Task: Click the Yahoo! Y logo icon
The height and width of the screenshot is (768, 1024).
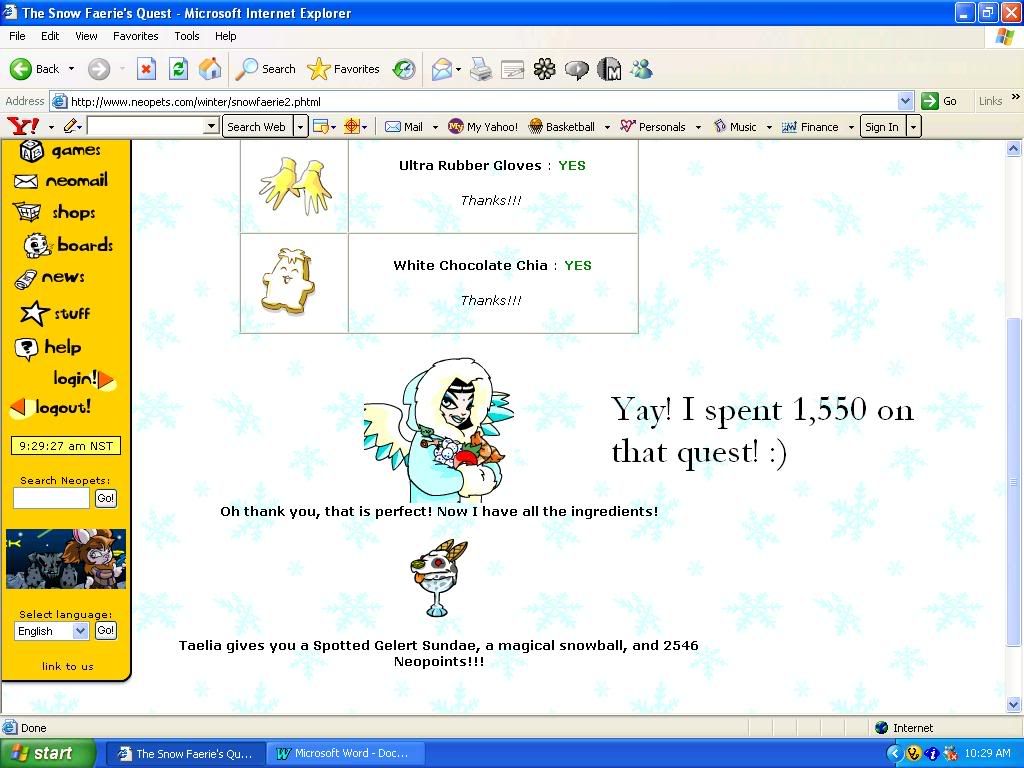Action: [x=23, y=126]
